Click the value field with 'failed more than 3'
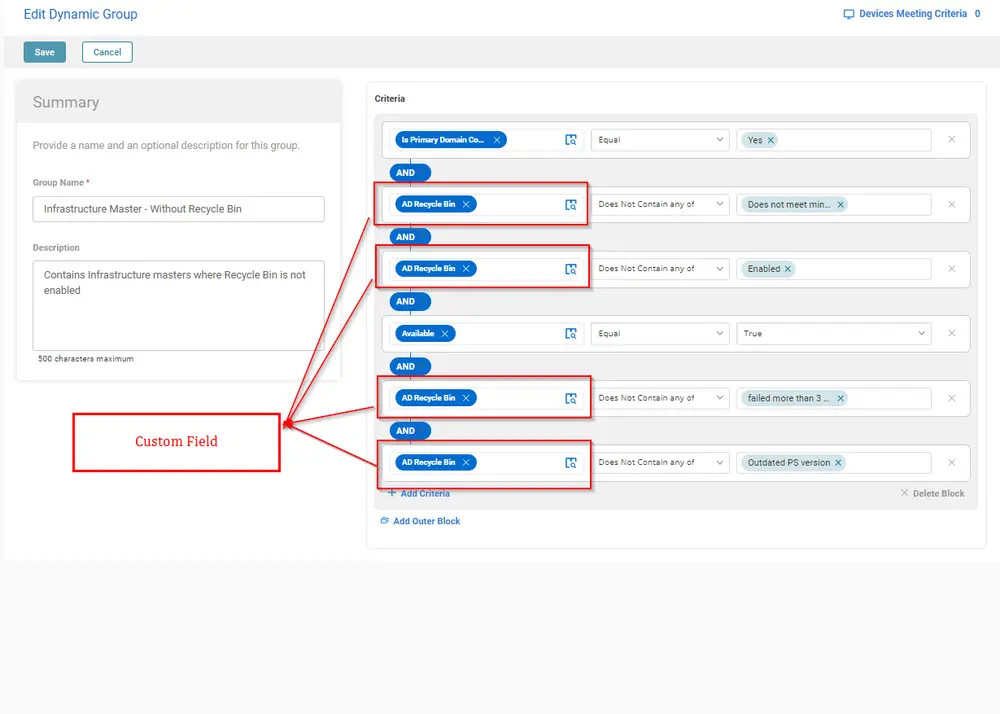This screenshot has height=714, width=1000. point(834,398)
